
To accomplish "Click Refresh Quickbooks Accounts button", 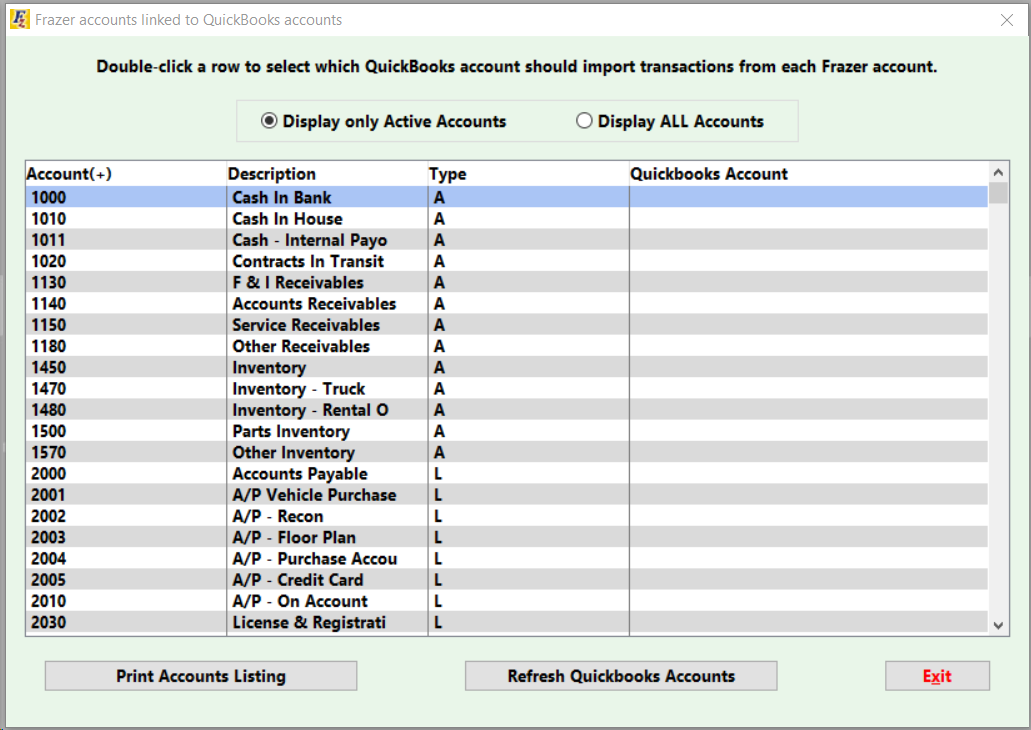I will click(621, 676).
